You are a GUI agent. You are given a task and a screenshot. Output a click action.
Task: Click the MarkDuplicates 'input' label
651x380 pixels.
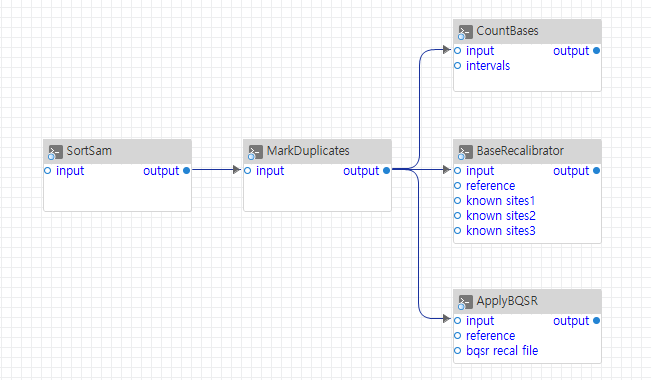click(x=270, y=171)
